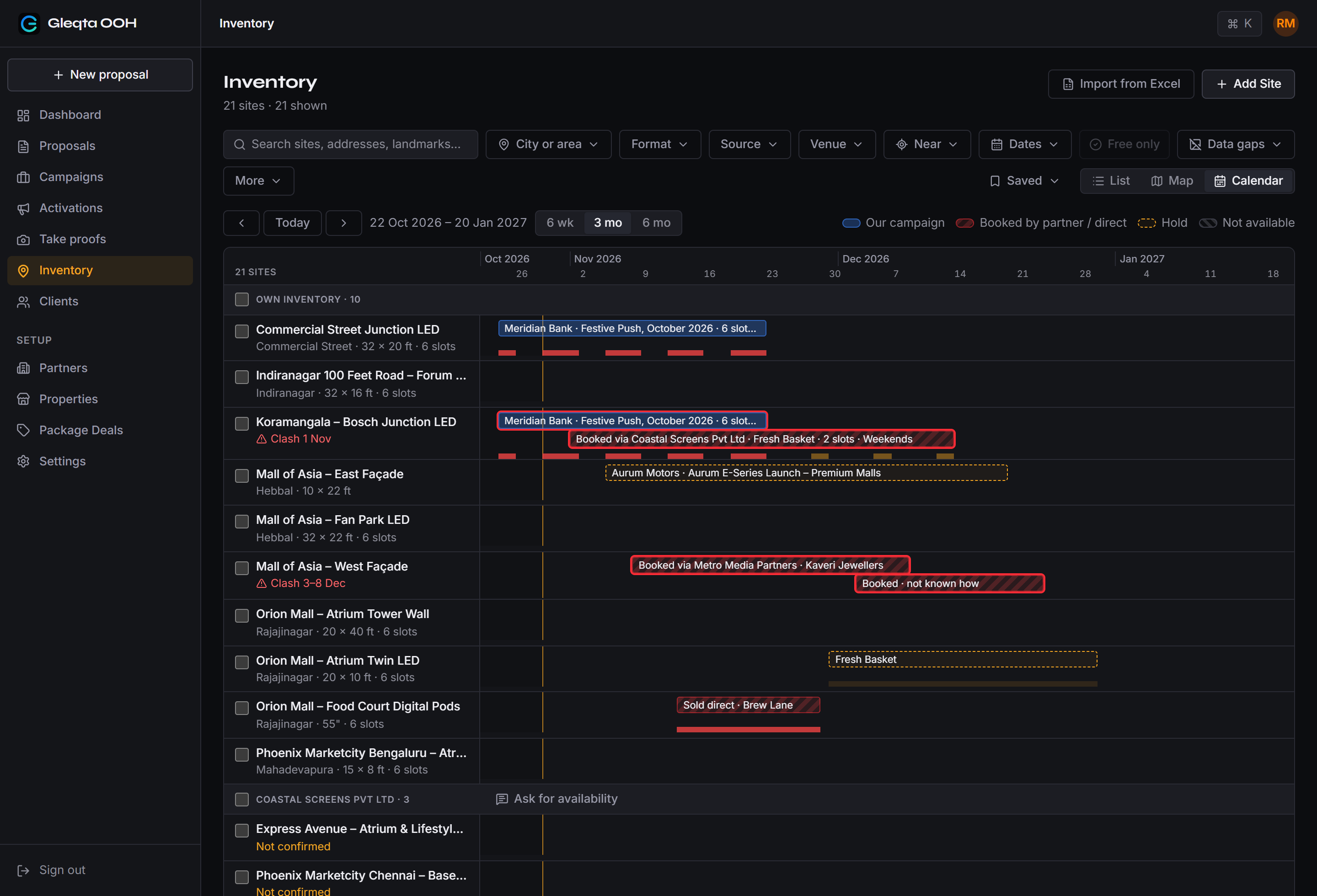
Task: Open Proposals document icon in sidebar
Action: point(23,146)
